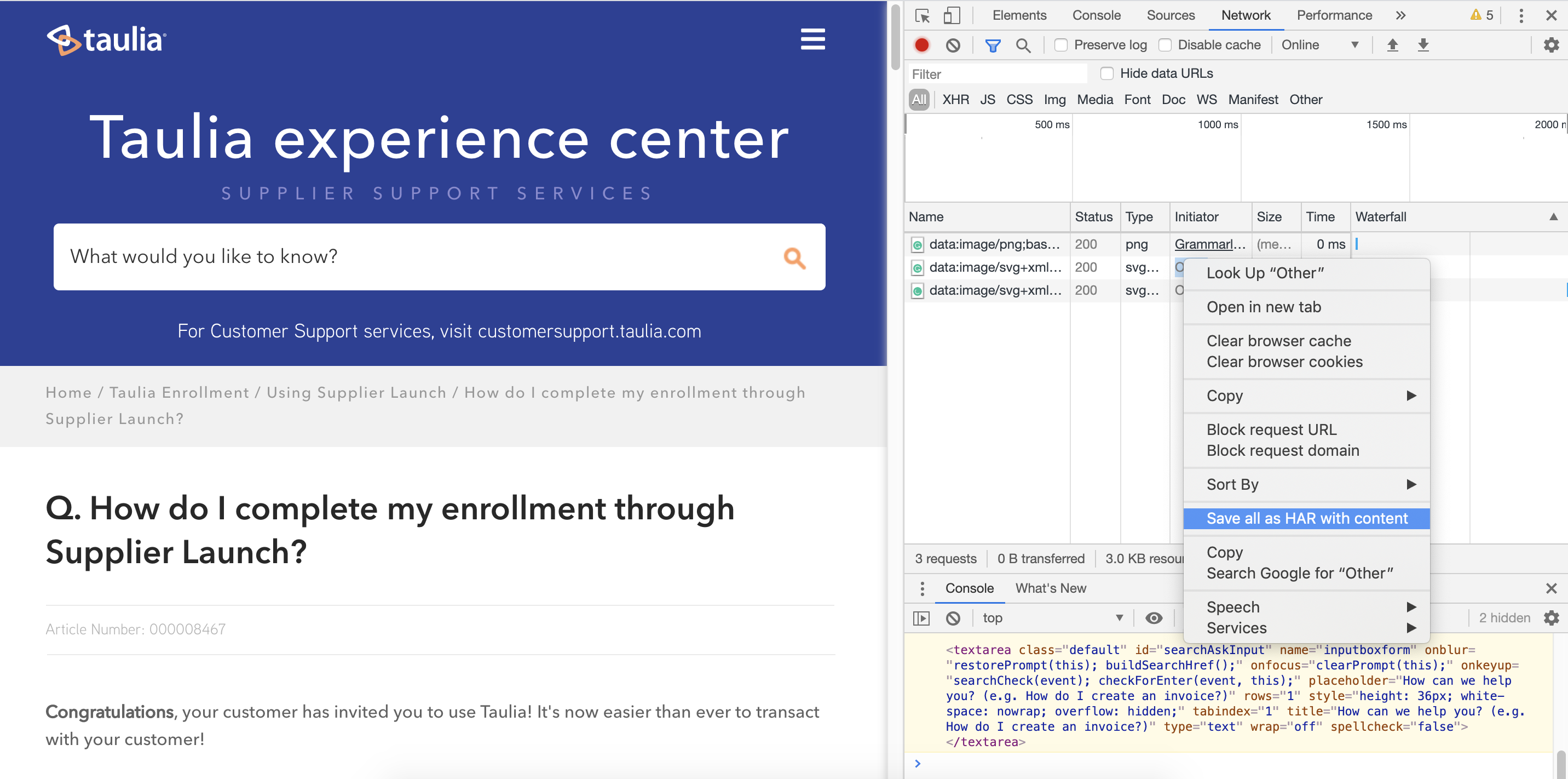Click the Console tab in DevTools bottom panel
This screenshot has height=779, width=1568.
tap(968, 588)
